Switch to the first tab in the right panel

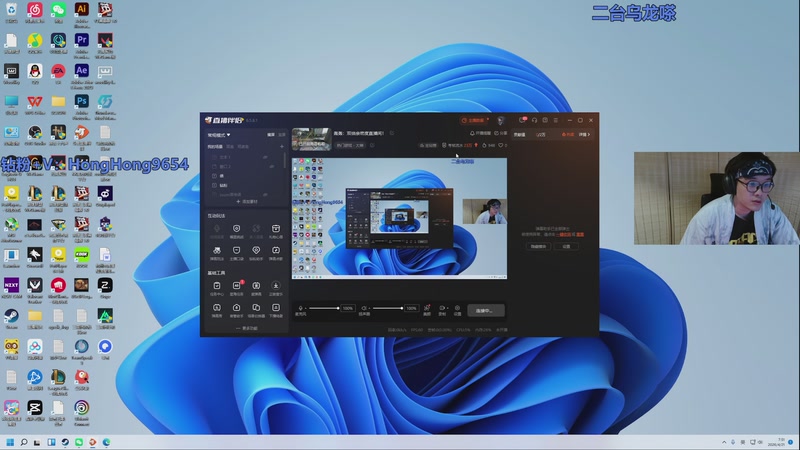tap(519, 134)
